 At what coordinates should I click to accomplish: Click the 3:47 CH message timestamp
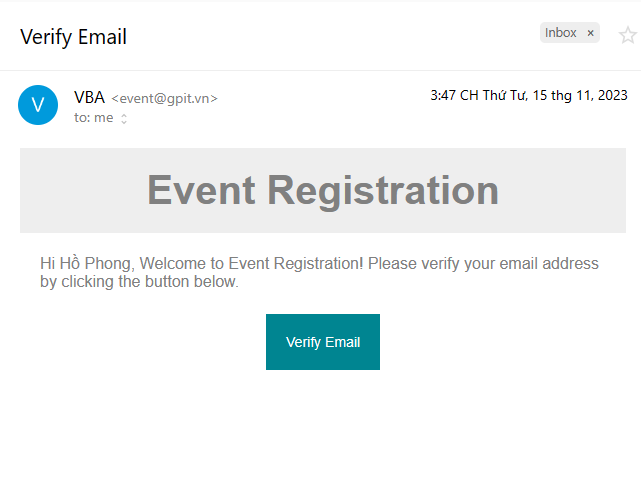point(454,96)
